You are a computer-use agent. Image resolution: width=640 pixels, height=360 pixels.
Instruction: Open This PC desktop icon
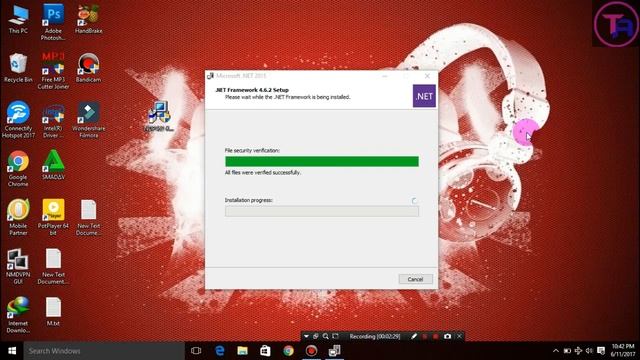click(18, 19)
